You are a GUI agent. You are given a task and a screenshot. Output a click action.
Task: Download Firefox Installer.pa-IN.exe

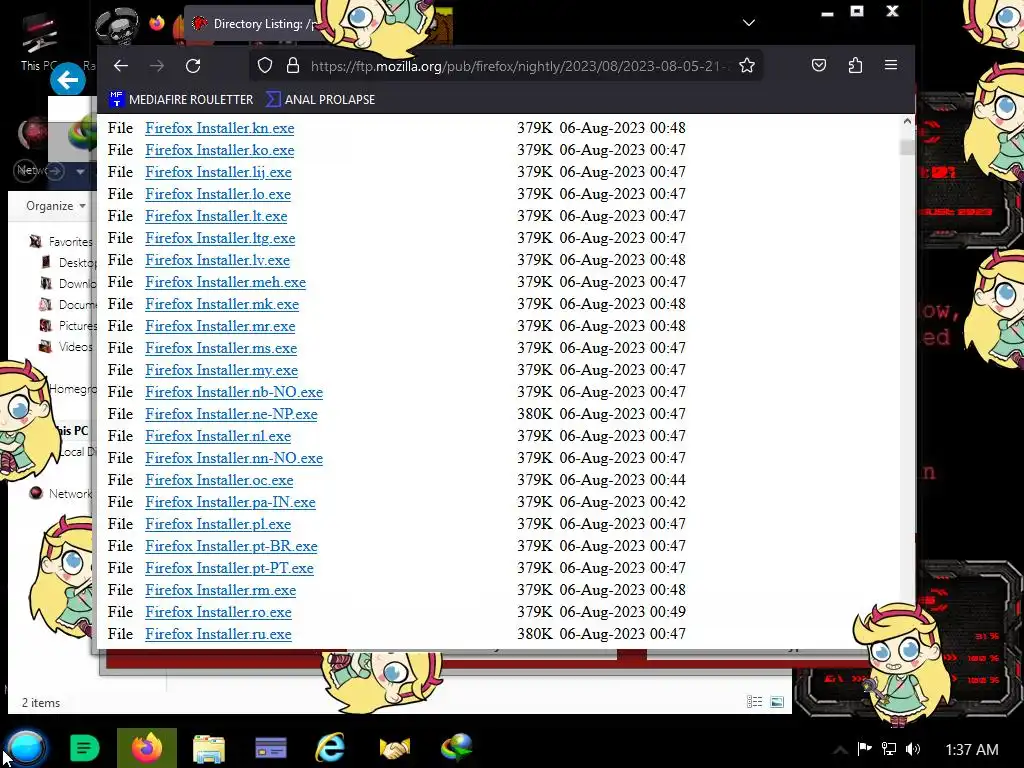point(231,502)
